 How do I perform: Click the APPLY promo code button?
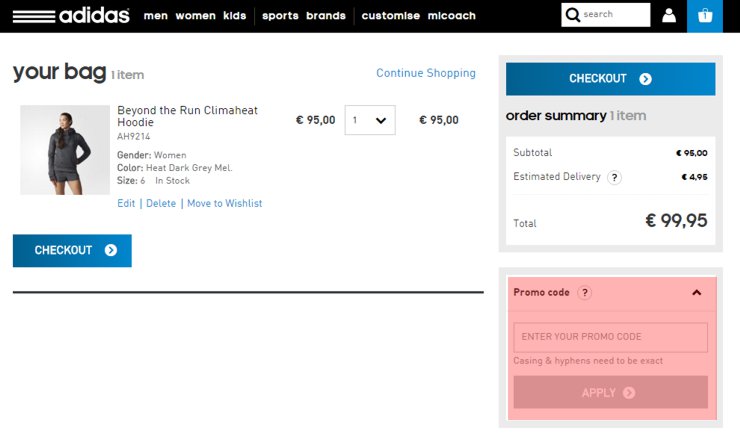click(x=610, y=392)
